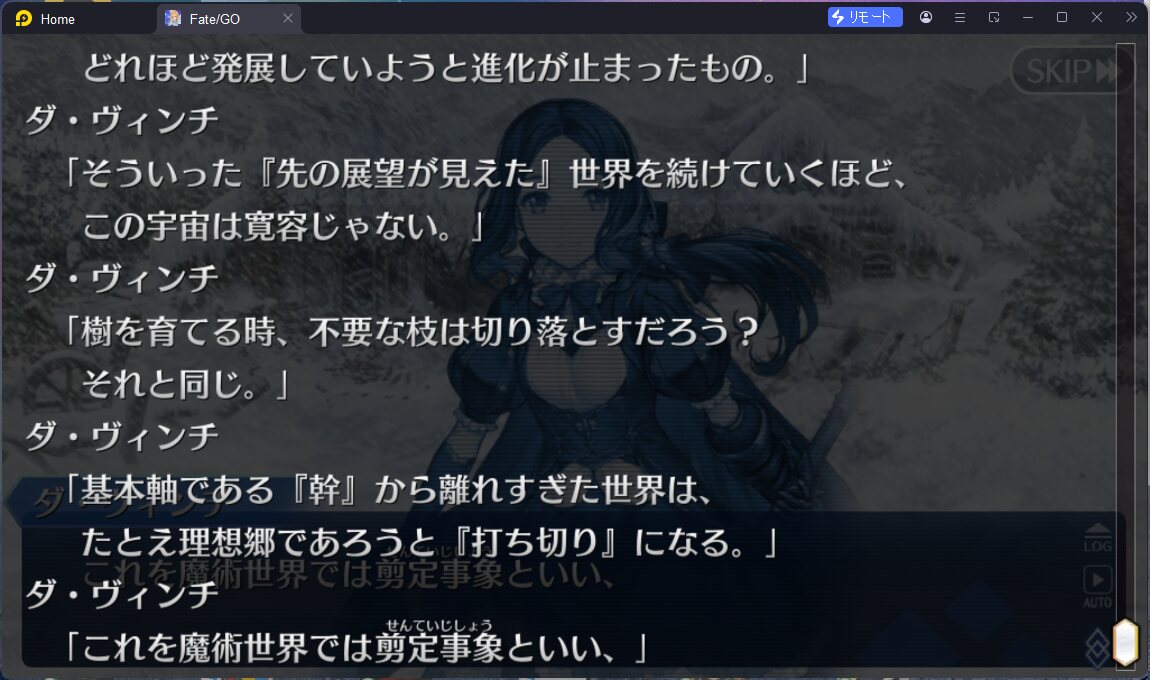Image resolution: width=1150 pixels, height=680 pixels.
Task: Click the crystal scrollbar handle
Action: point(1125,642)
